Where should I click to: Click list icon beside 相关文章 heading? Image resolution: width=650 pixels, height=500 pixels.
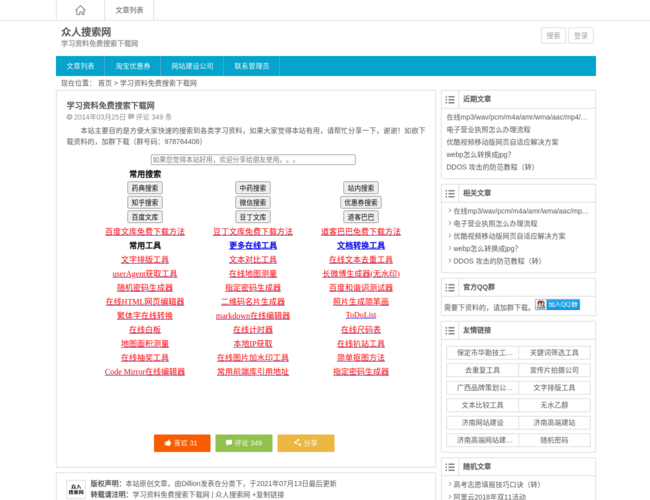(450, 194)
